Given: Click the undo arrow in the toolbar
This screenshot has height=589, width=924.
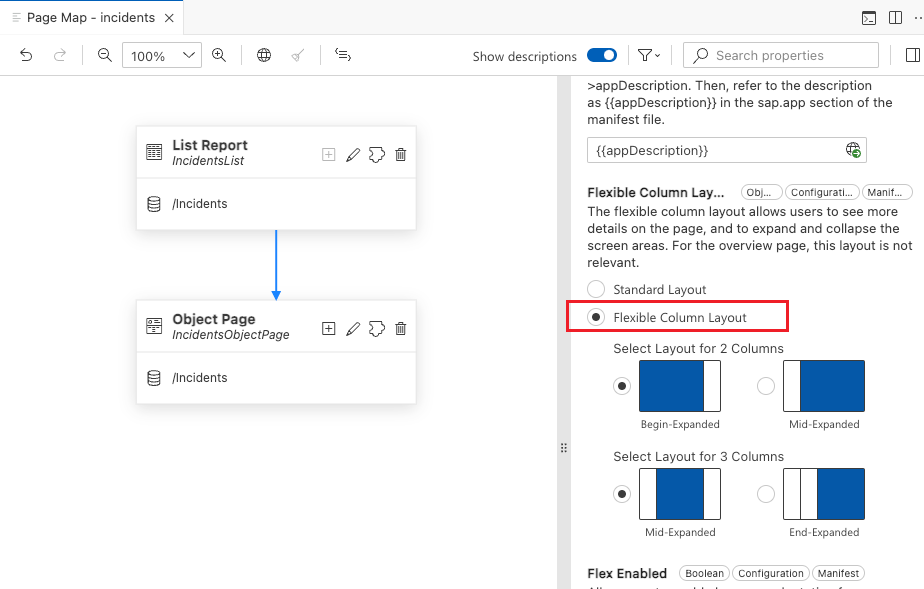Looking at the screenshot, I should [x=26, y=56].
